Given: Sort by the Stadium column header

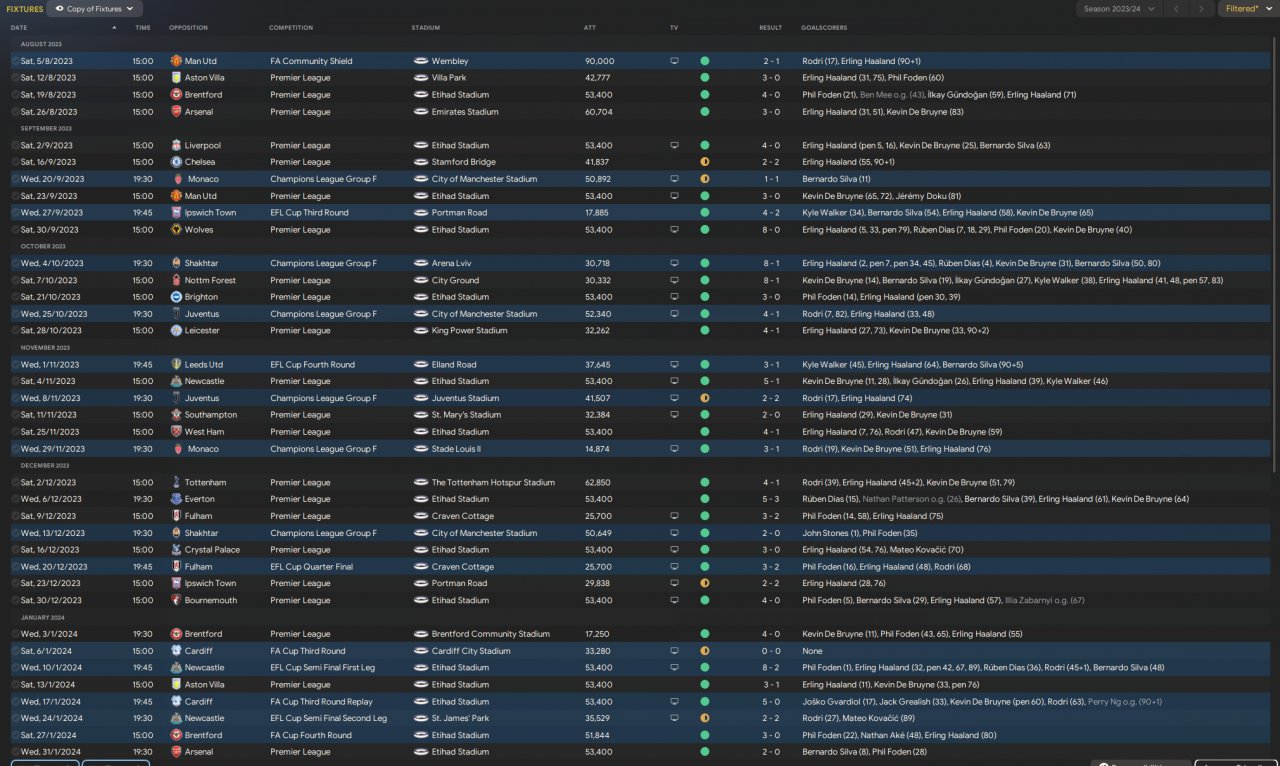Looking at the screenshot, I should point(425,27).
